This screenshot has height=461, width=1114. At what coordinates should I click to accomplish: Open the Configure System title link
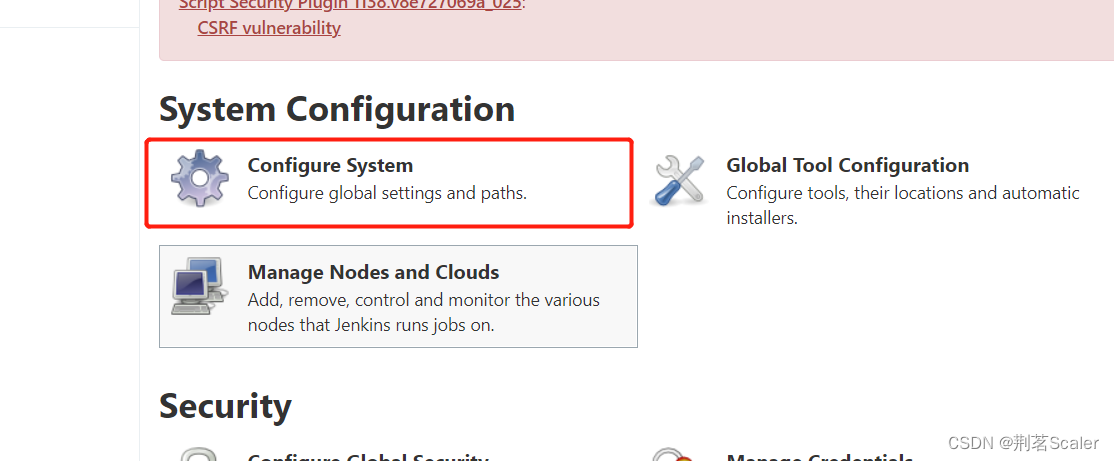point(330,165)
